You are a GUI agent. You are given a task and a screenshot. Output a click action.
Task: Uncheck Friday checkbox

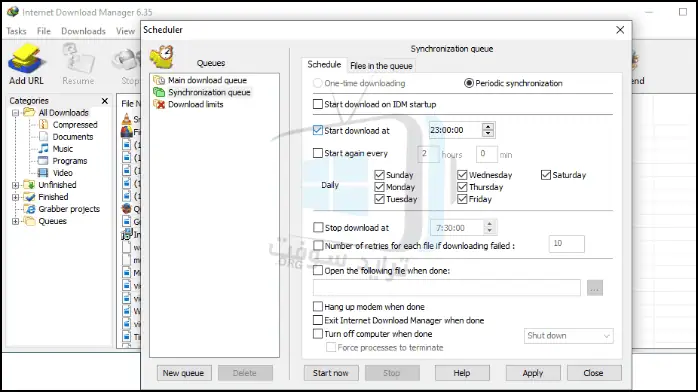click(462, 199)
